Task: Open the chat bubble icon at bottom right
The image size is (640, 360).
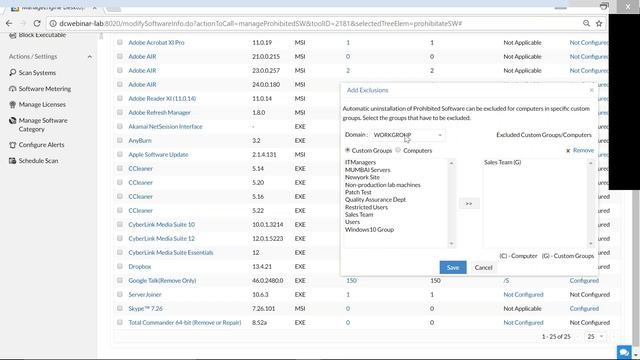Action: point(624,352)
